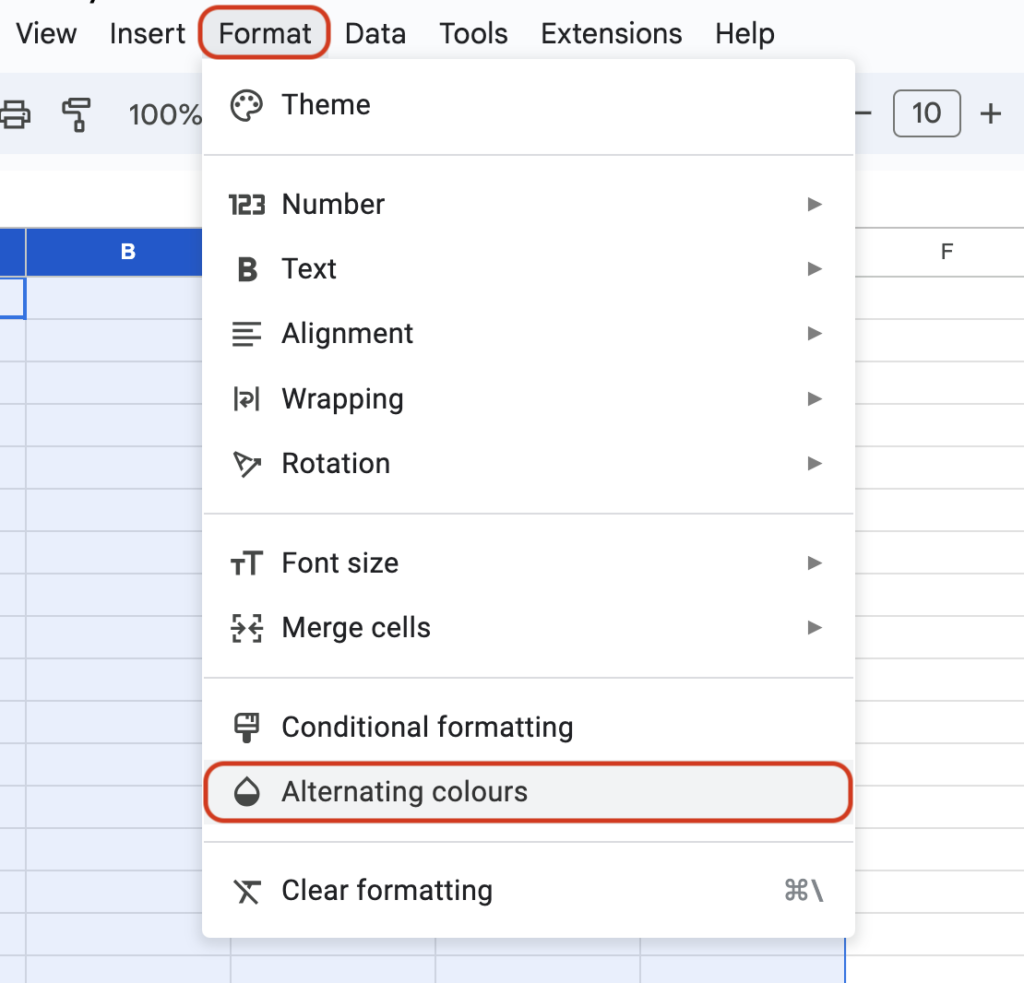Choose Clear formatting from the menu
Image resolution: width=1024 pixels, height=983 pixels.
pos(387,890)
